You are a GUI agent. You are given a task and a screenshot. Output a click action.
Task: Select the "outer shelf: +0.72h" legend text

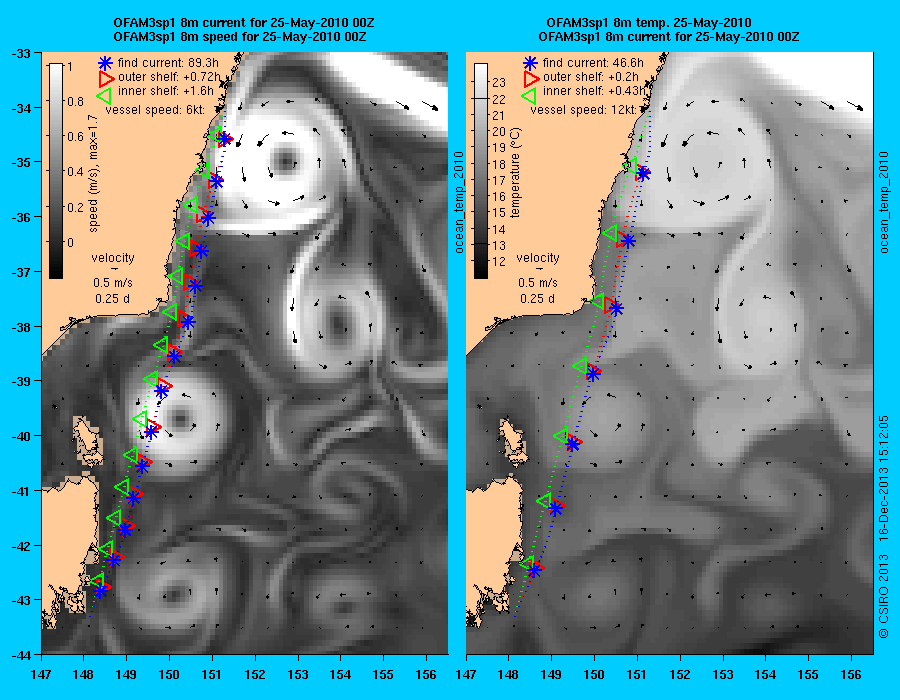click(x=169, y=77)
